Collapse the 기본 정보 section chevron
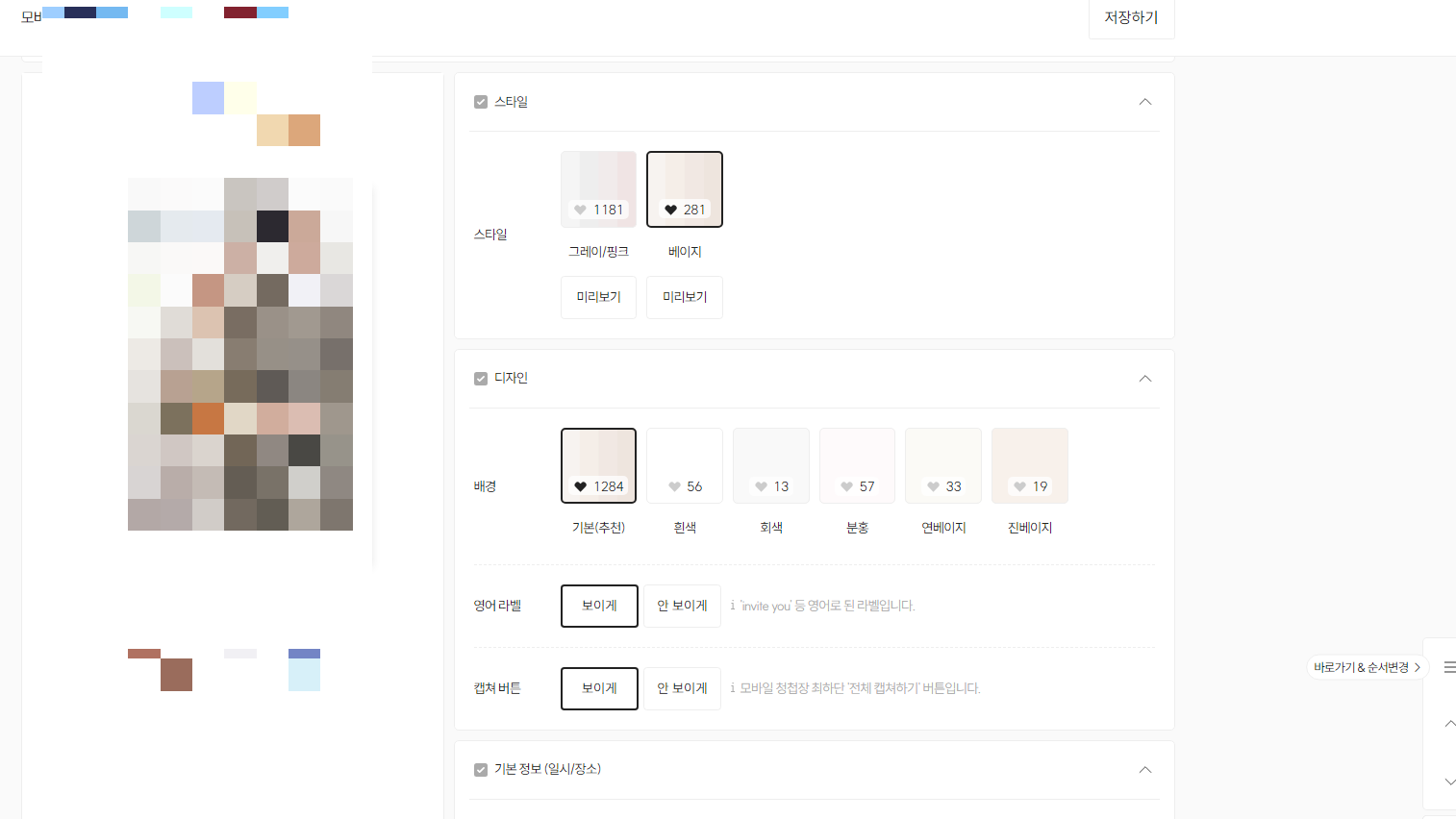This screenshot has width=1456, height=819. click(1145, 770)
